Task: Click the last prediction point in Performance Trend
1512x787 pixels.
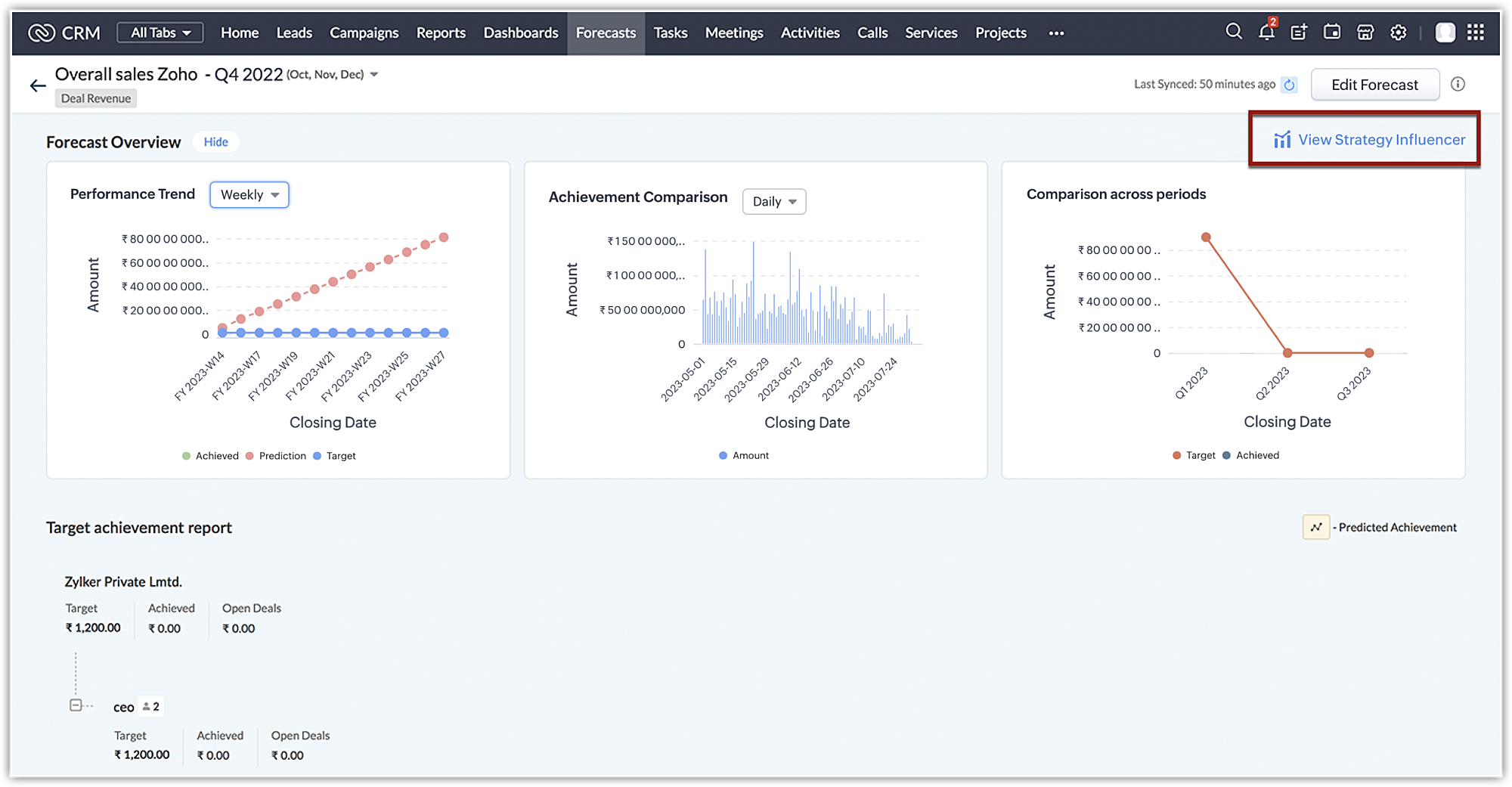Action: [444, 237]
